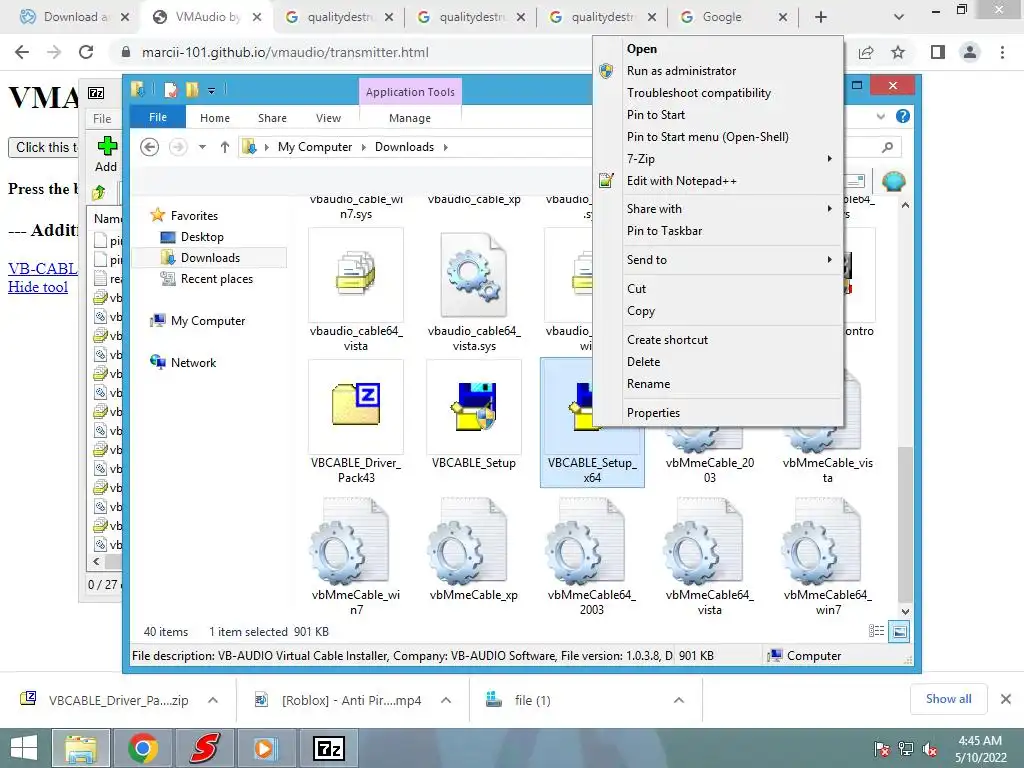
Task: Select vbaudio_cable64_vista.sys gear file icon
Action: [474, 276]
